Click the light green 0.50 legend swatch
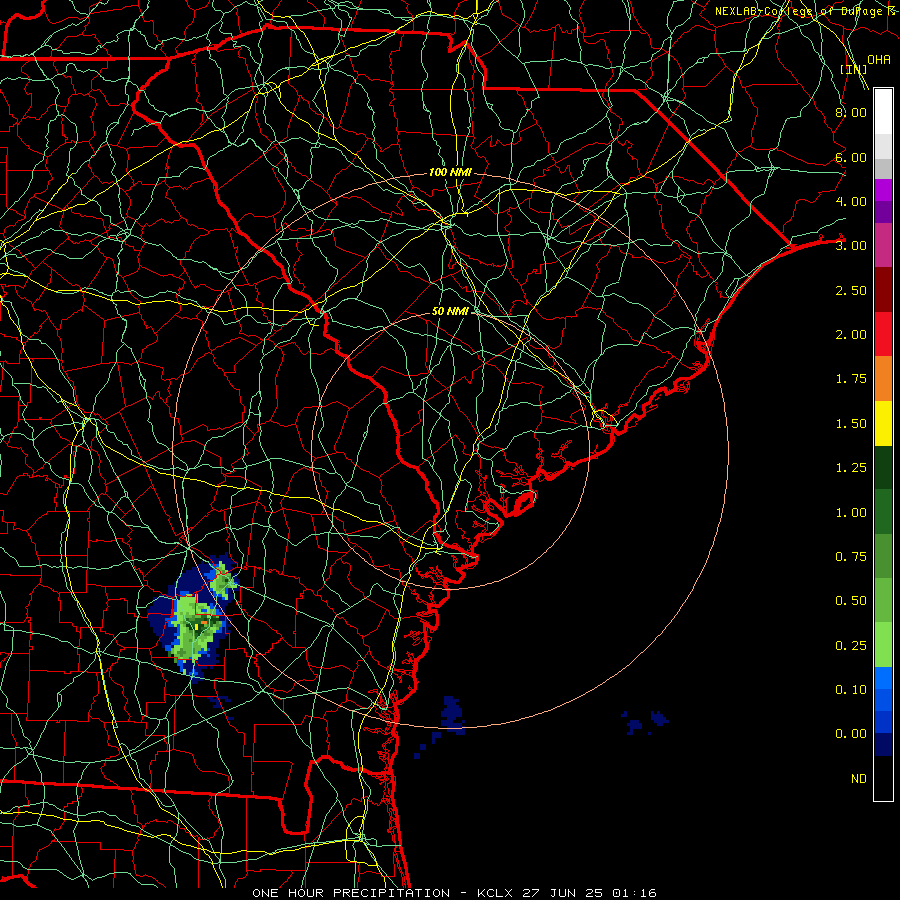The height and width of the screenshot is (900, 900). 883,600
